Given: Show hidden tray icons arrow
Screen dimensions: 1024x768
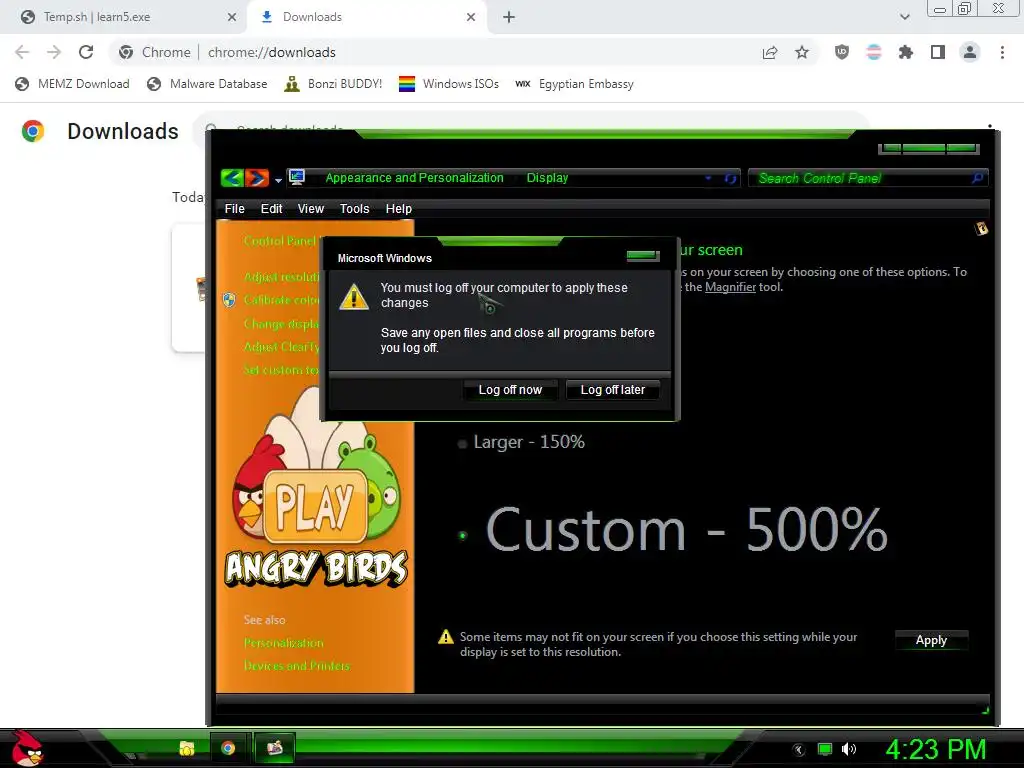Looking at the screenshot, I should click(799, 750).
